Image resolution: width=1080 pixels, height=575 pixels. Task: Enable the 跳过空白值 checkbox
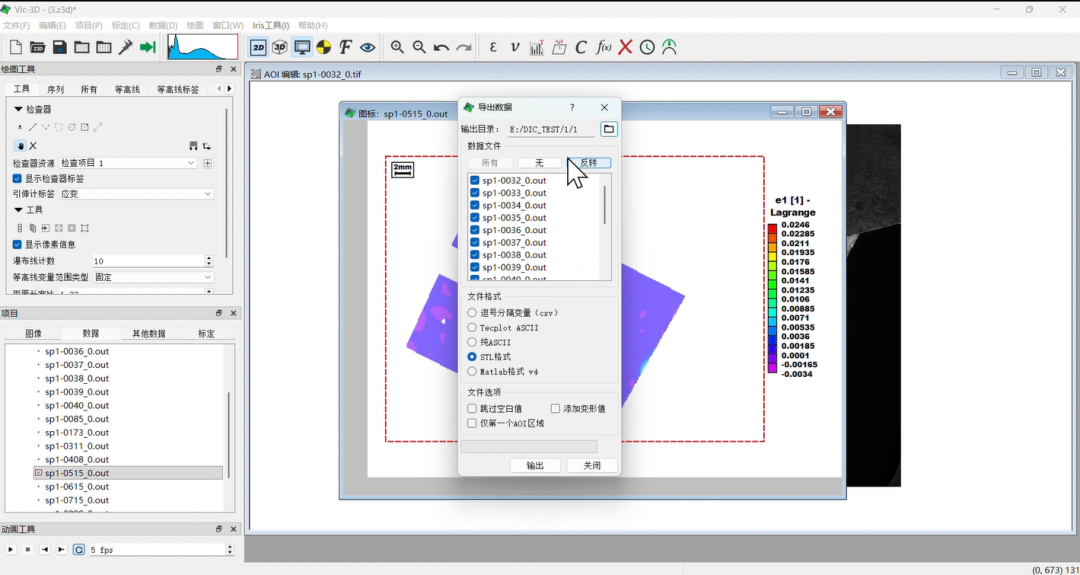pos(473,409)
